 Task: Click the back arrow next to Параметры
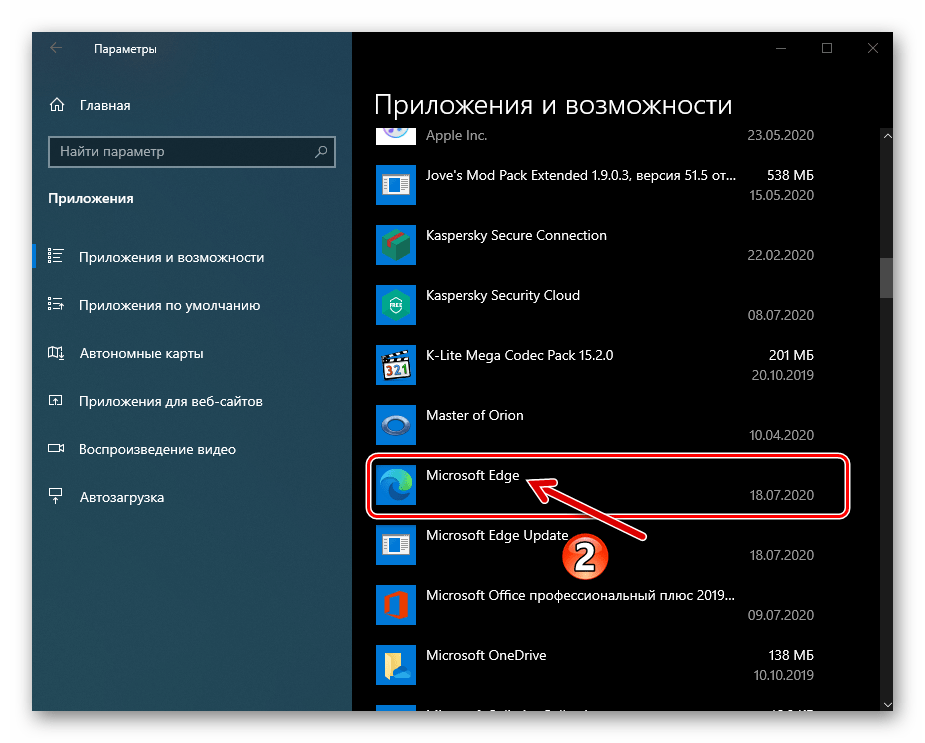(56, 48)
